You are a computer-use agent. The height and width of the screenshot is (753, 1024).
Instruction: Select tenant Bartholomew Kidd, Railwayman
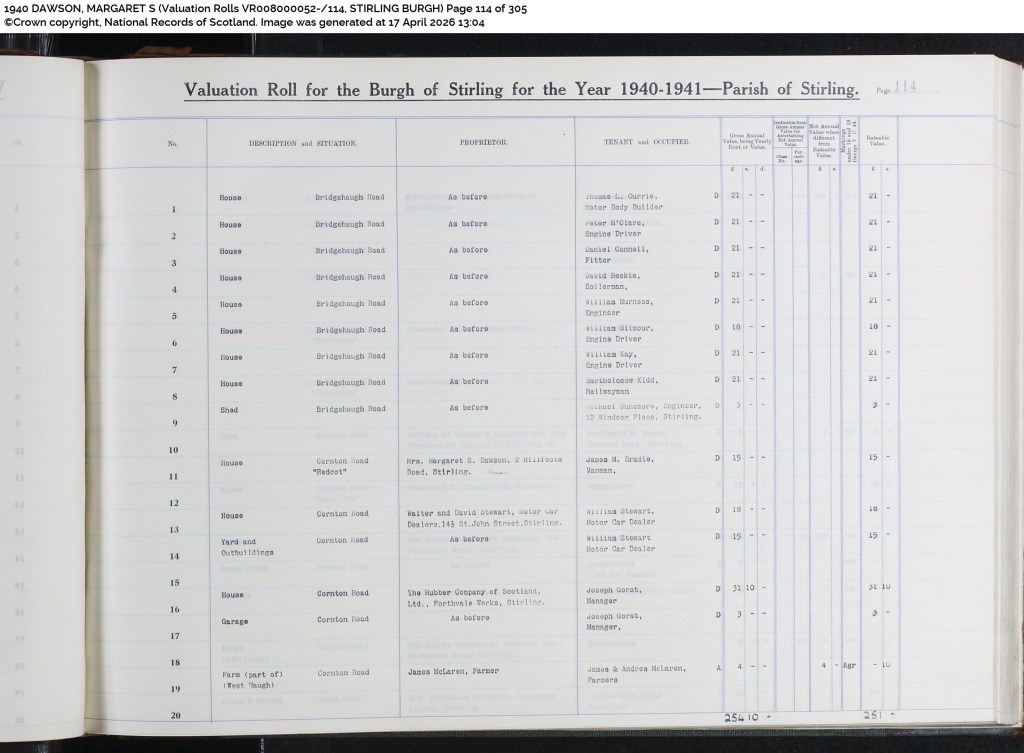[x=622, y=385]
